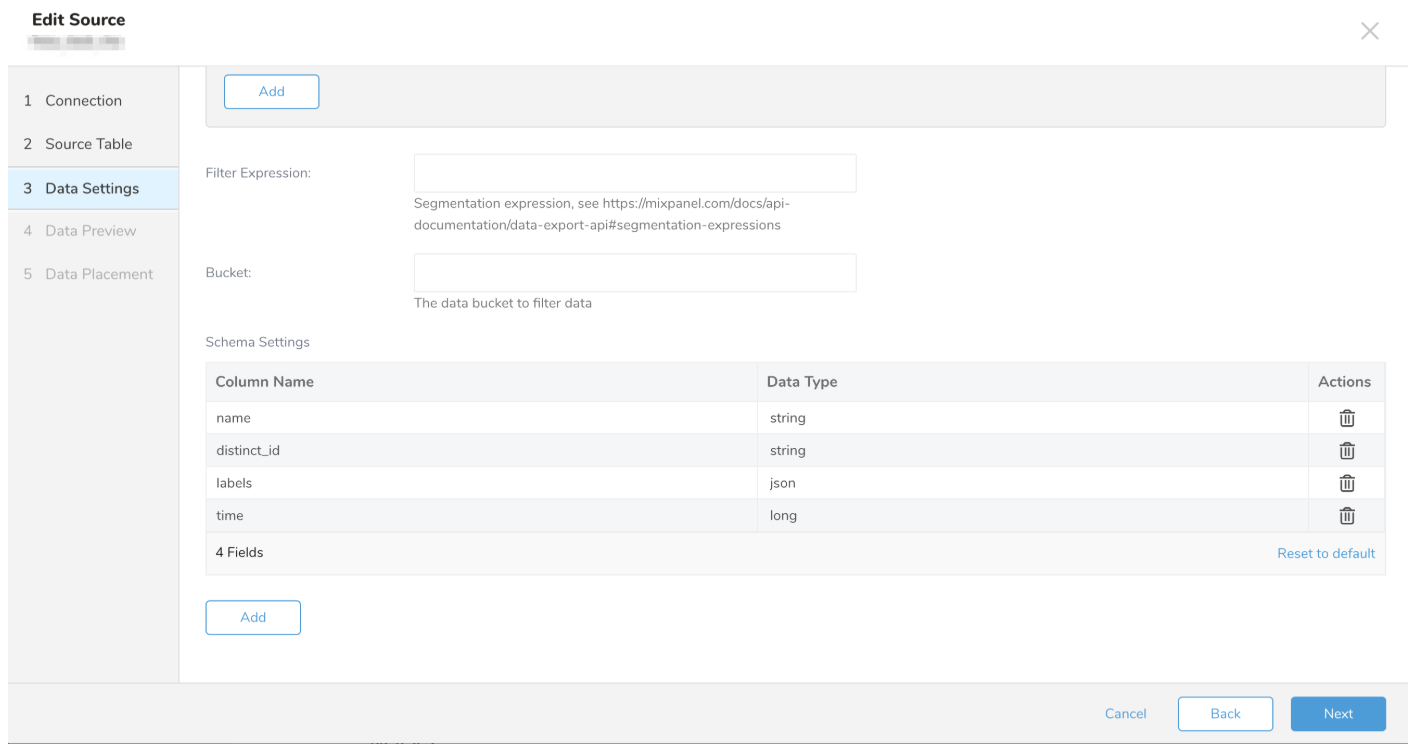
Task: Jump to Data Preview step
Action: [90, 231]
